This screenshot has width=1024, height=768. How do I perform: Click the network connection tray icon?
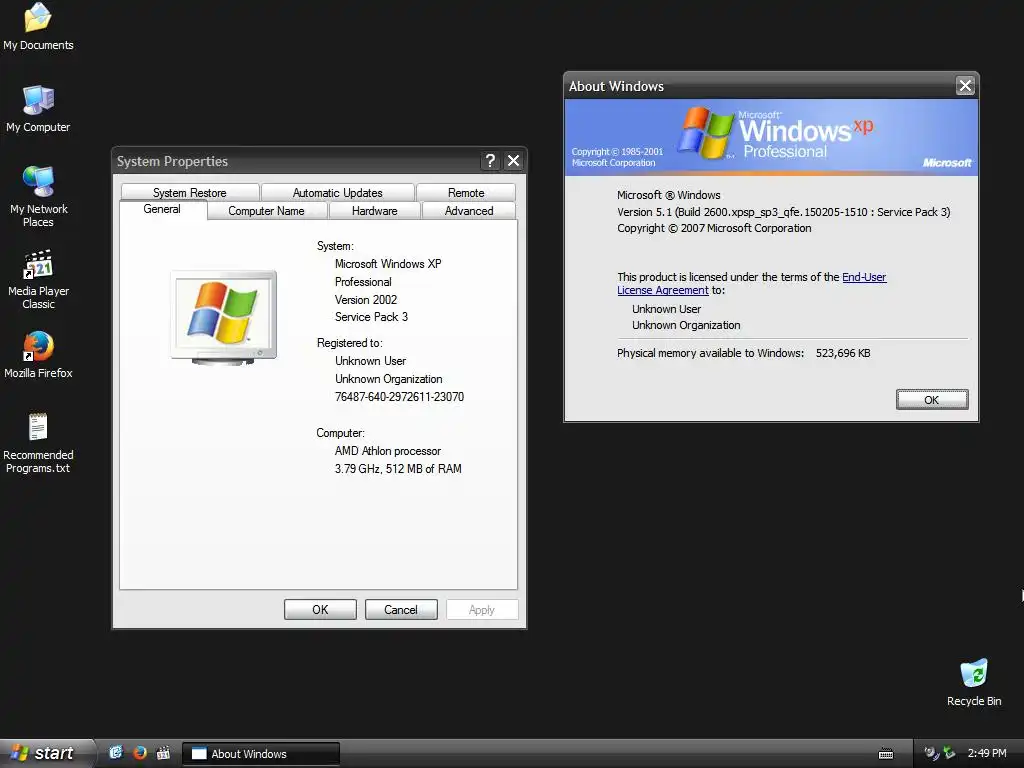tap(949, 753)
